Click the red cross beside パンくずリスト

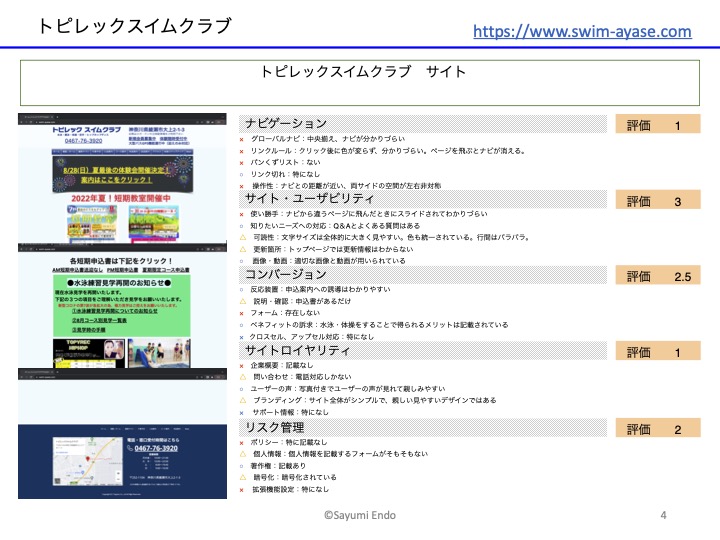(x=242, y=162)
